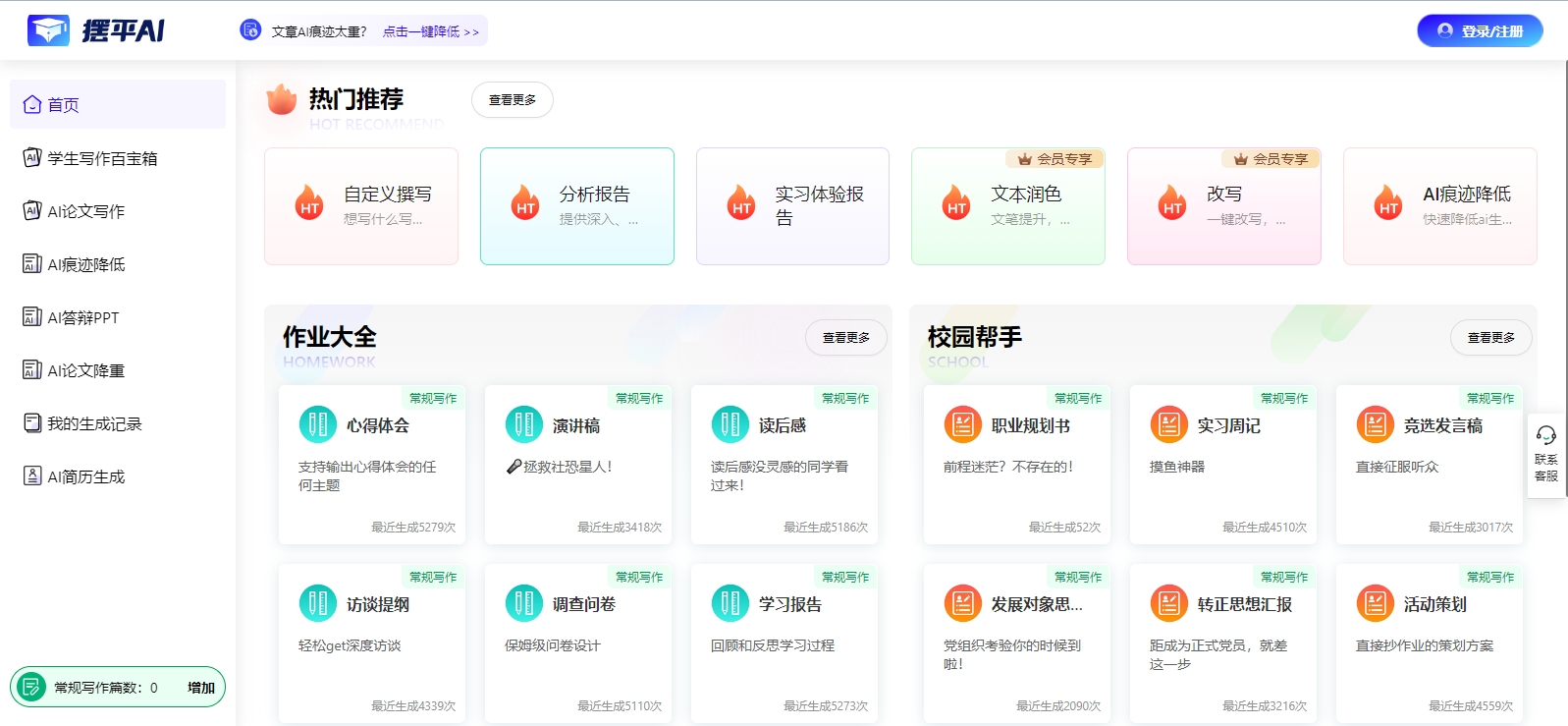Image resolution: width=1568 pixels, height=726 pixels.
Task: Click the 直接征服听众 description text
Action: 1397,467
